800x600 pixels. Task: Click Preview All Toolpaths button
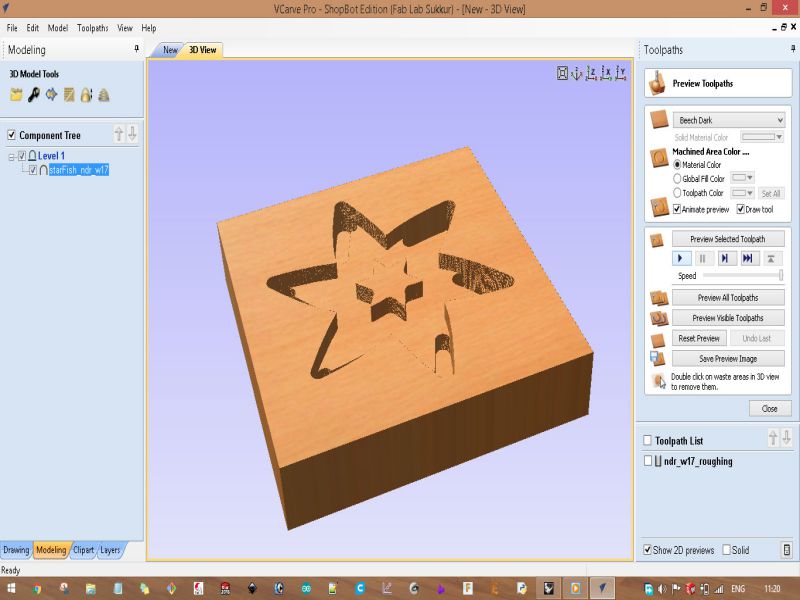pos(728,297)
